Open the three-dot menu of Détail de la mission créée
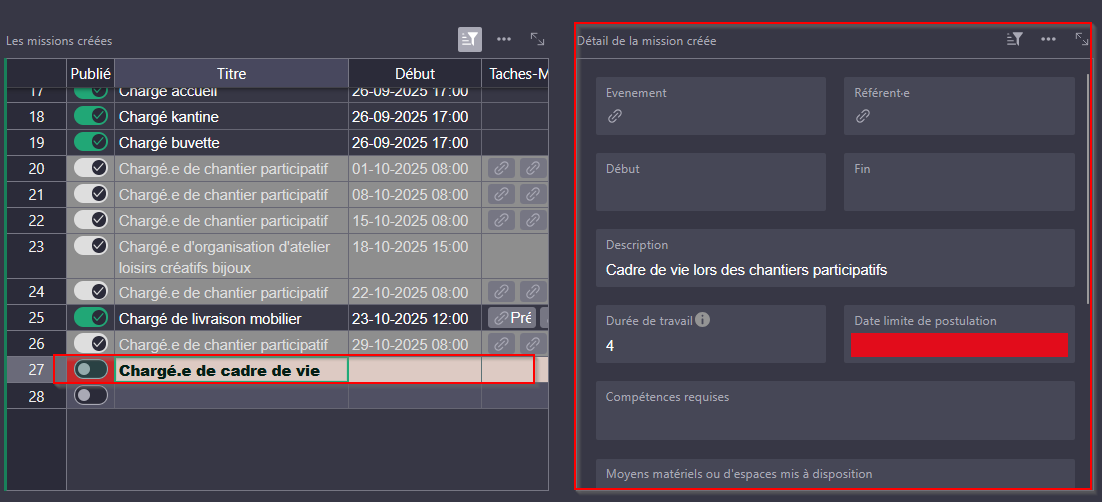Viewport: 1102px width, 502px height. pyautogui.click(x=1048, y=39)
